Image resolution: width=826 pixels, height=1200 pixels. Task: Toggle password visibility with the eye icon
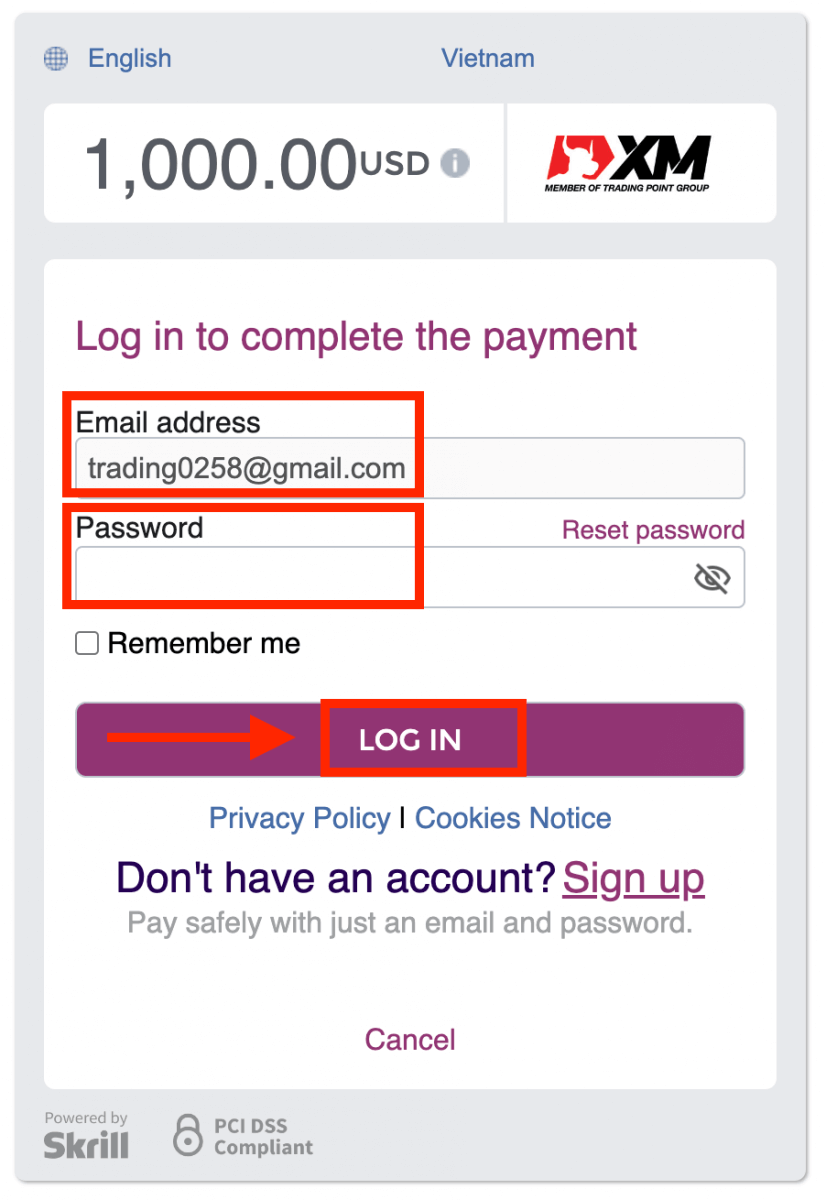tap(711, 577)
